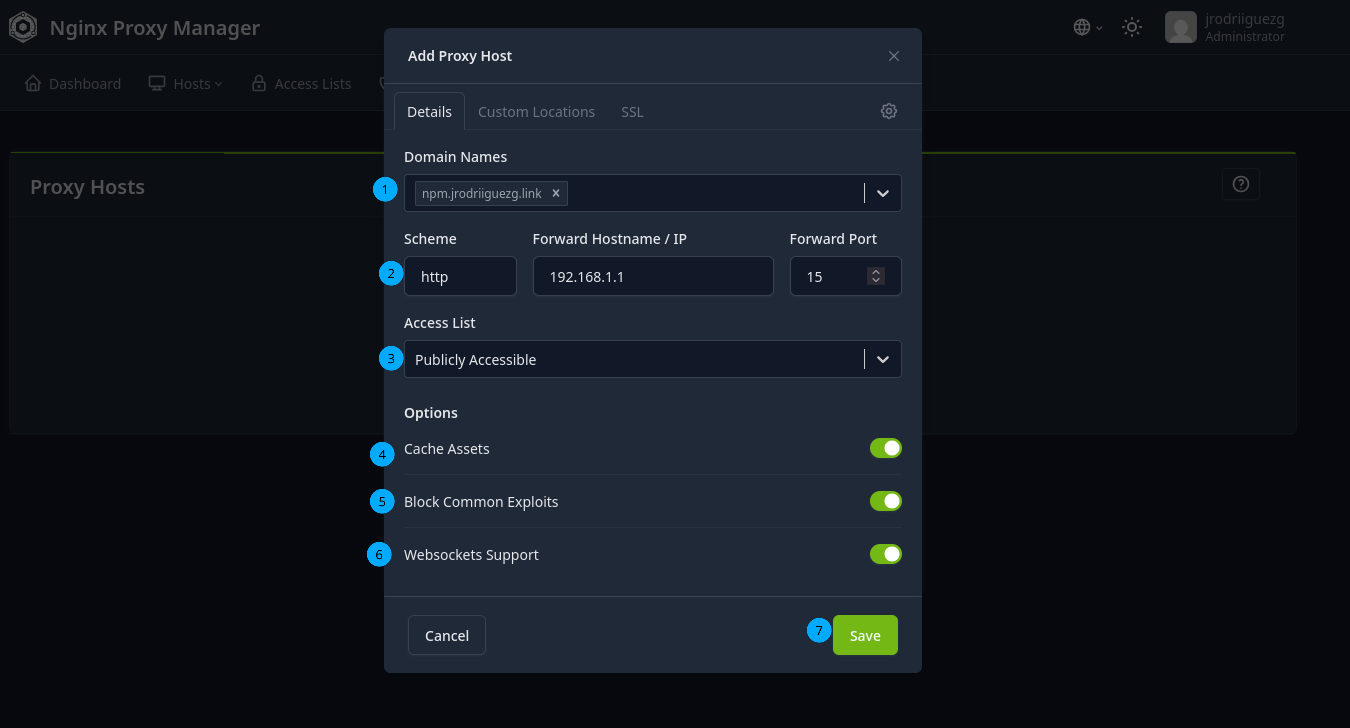This screenshot has width=1350, height=728.
Task: Click the jrodriguezg user avatar
Action: pos(1181,27)
